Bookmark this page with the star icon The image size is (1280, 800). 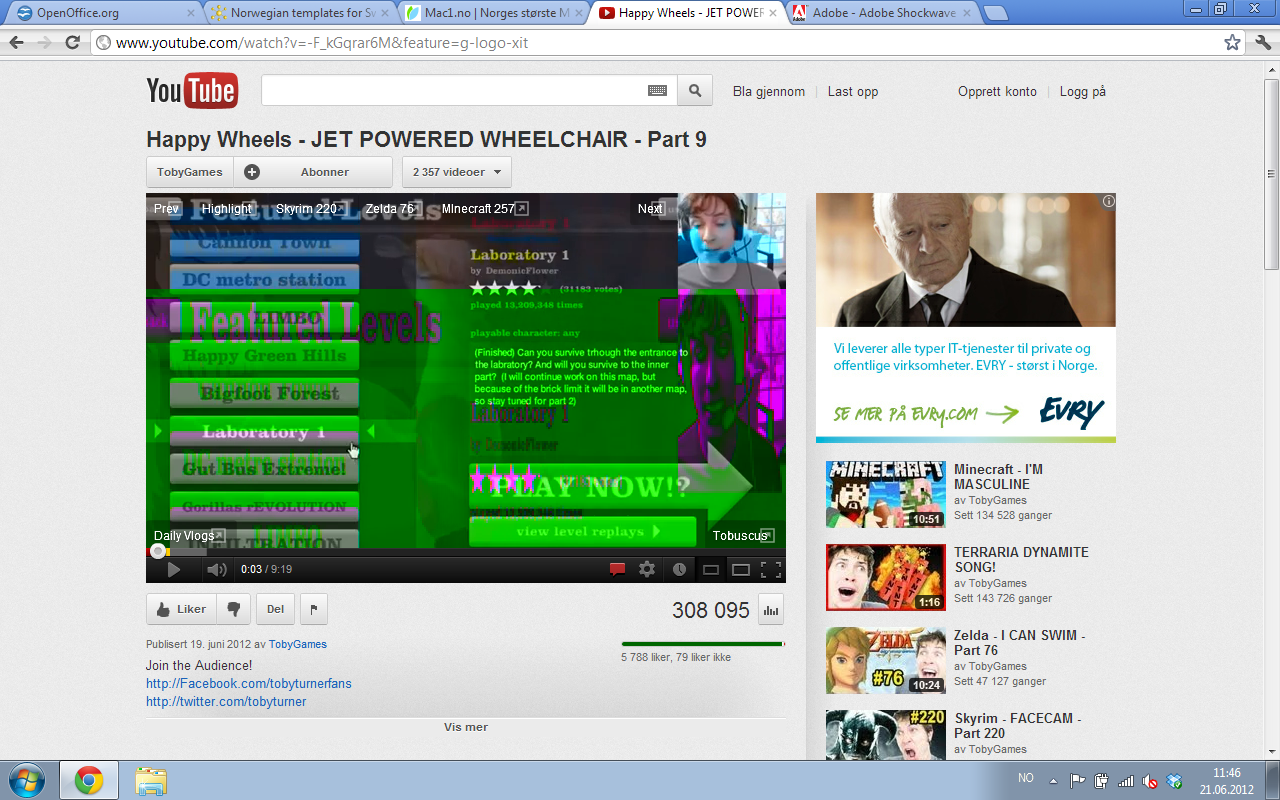point(1233,43)
